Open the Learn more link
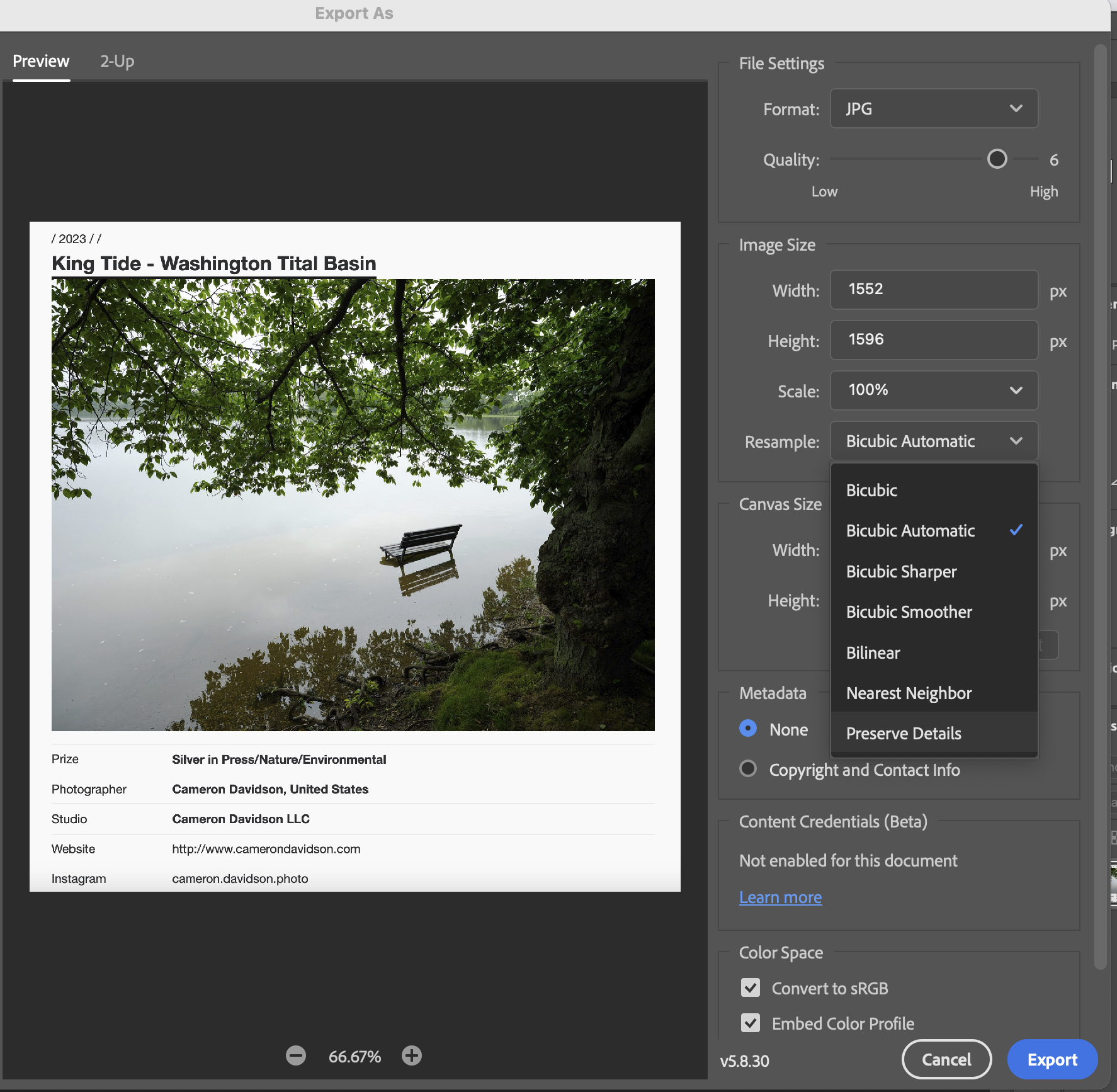Screen dimensions: 1117x1092 780,897
